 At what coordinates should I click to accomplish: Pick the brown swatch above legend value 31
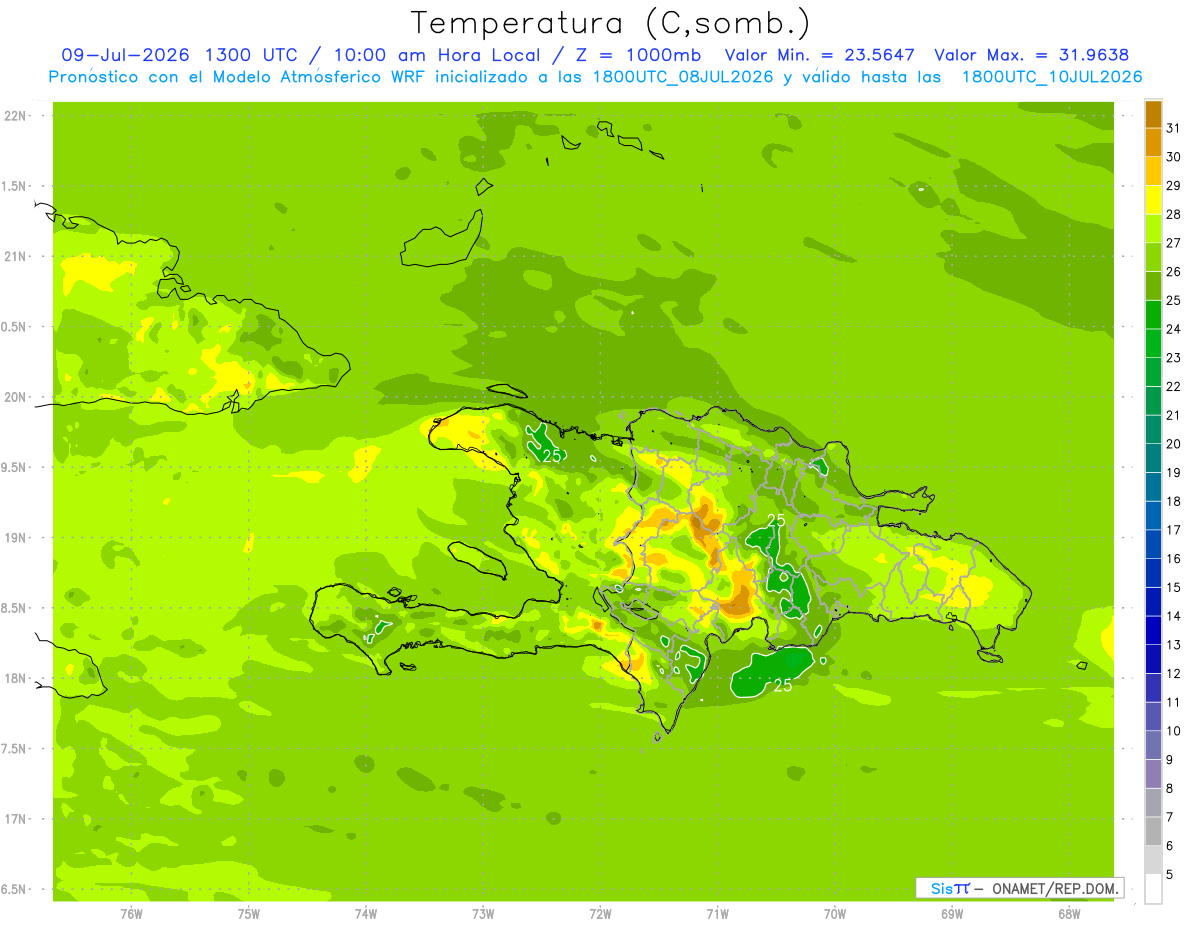[x=1153, y=114]
